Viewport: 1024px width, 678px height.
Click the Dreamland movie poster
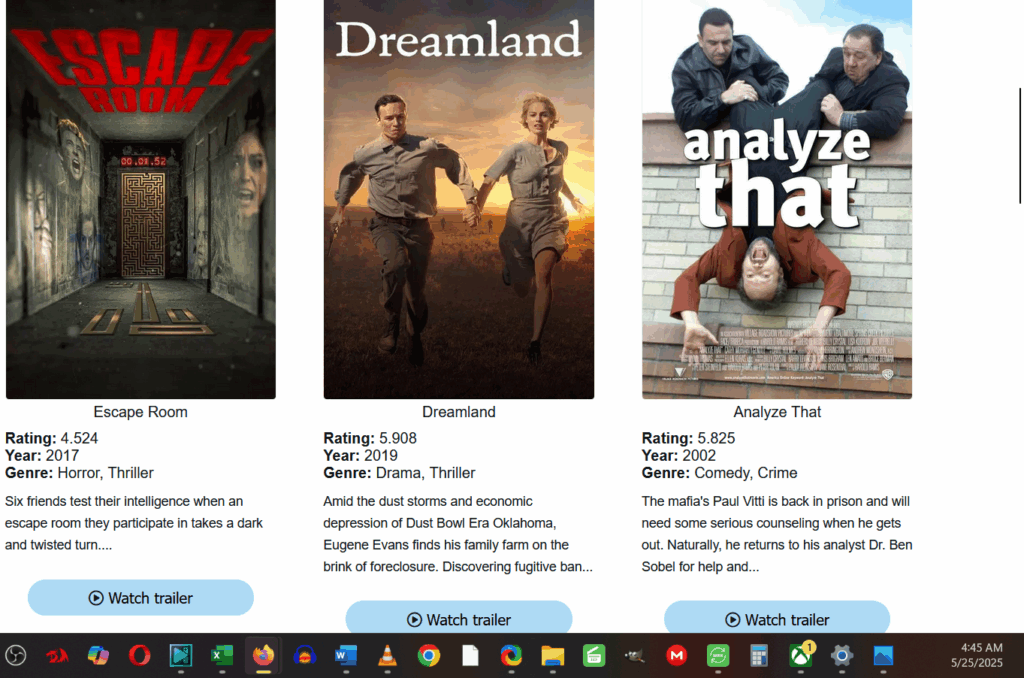pyautogui.click(x=459, y=199)
